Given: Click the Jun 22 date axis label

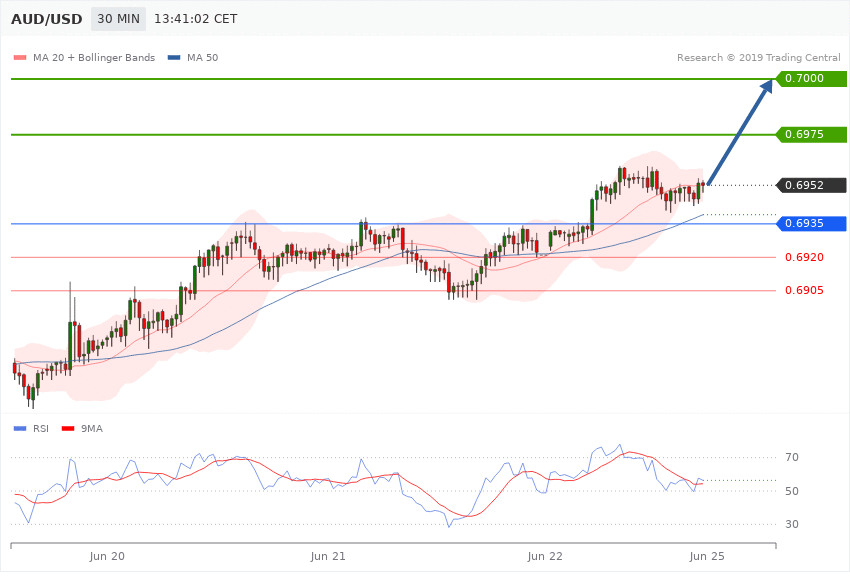Looking at the screenshot, I should (545, 556).
